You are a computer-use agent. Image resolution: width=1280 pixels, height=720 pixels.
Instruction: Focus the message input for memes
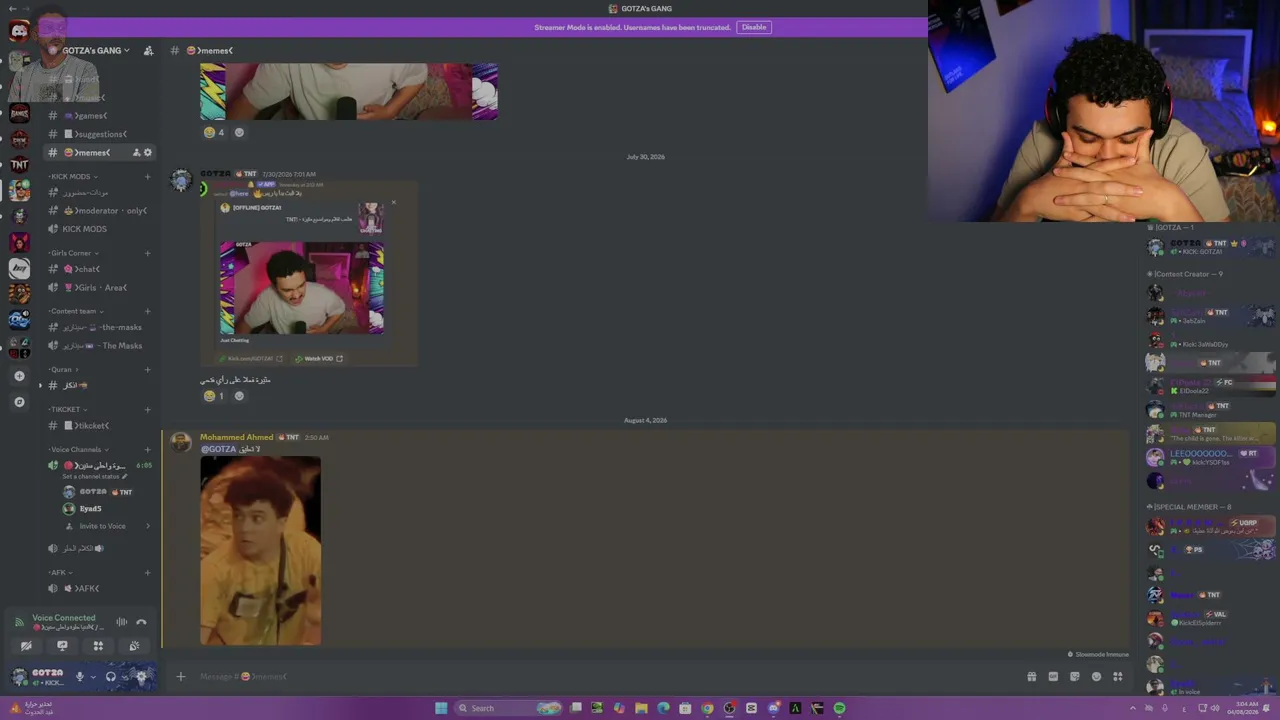[x=600, y=677]
